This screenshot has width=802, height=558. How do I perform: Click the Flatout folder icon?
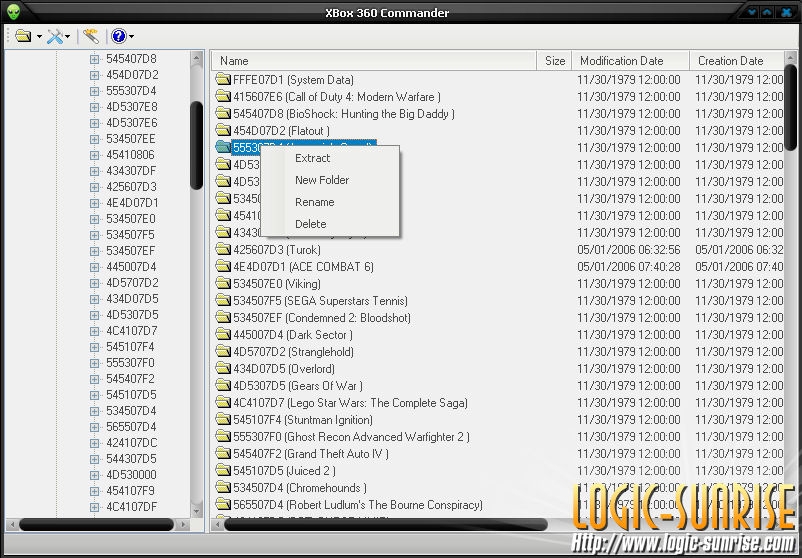point(223,130)
